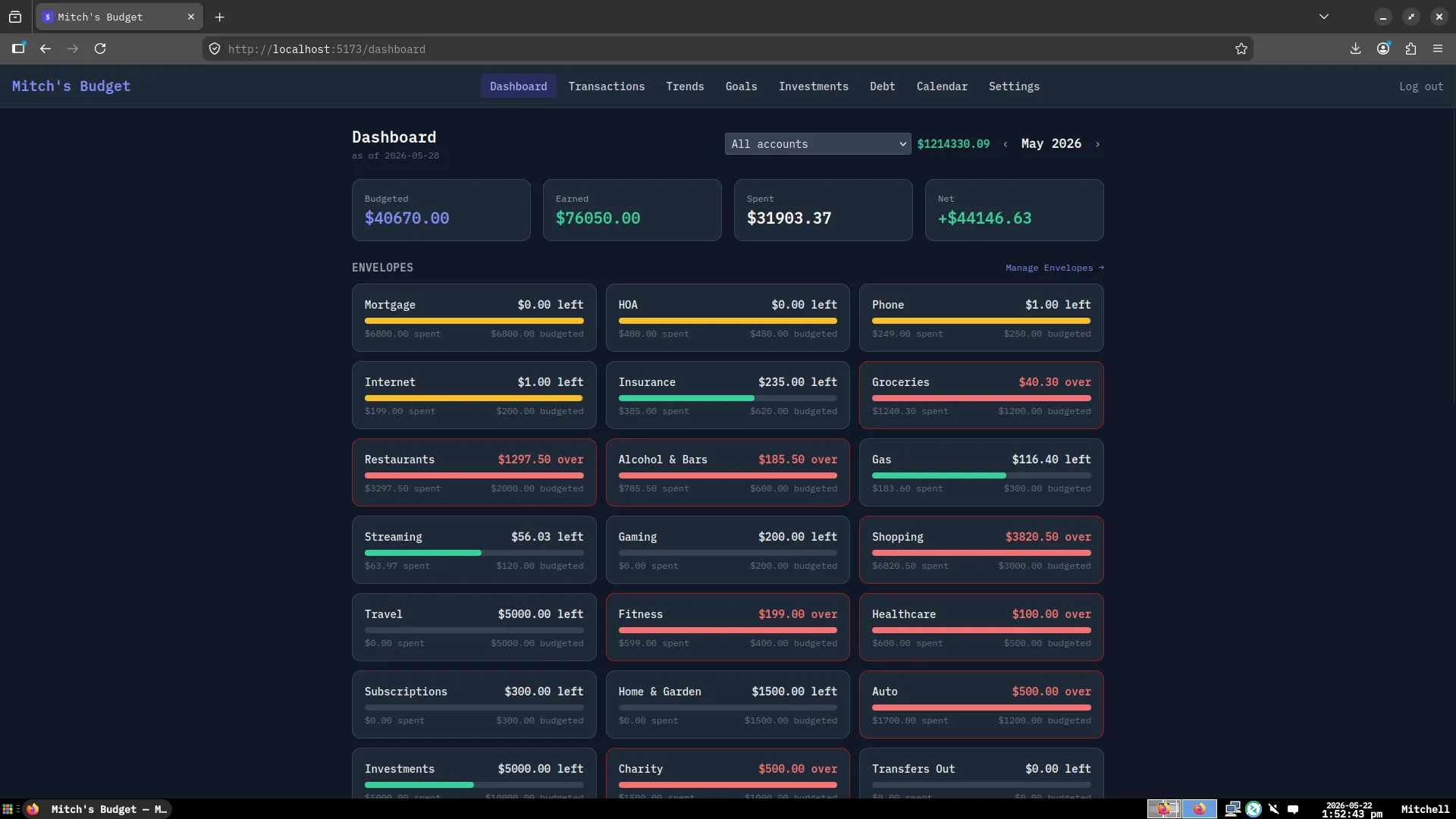
Task: Click the Travel $5000.00 left amount
Action: point(541,614)
